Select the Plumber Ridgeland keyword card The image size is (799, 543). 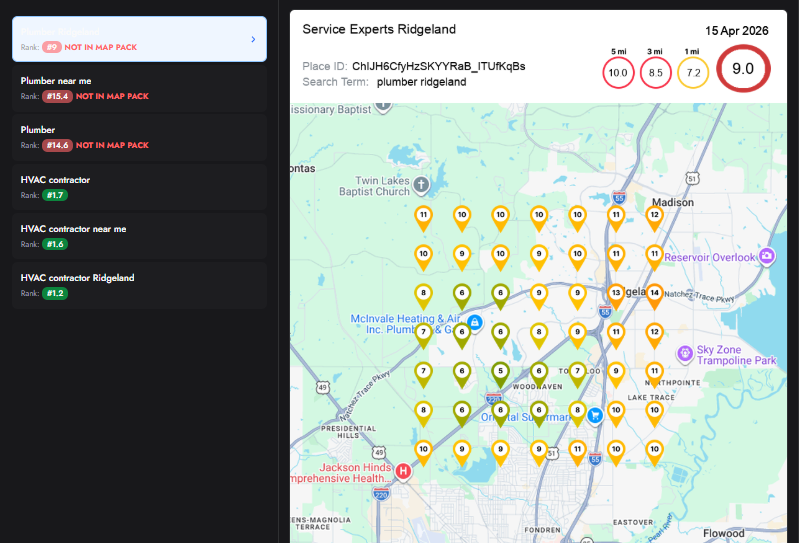pyautogui.click(x=139, y=39)
